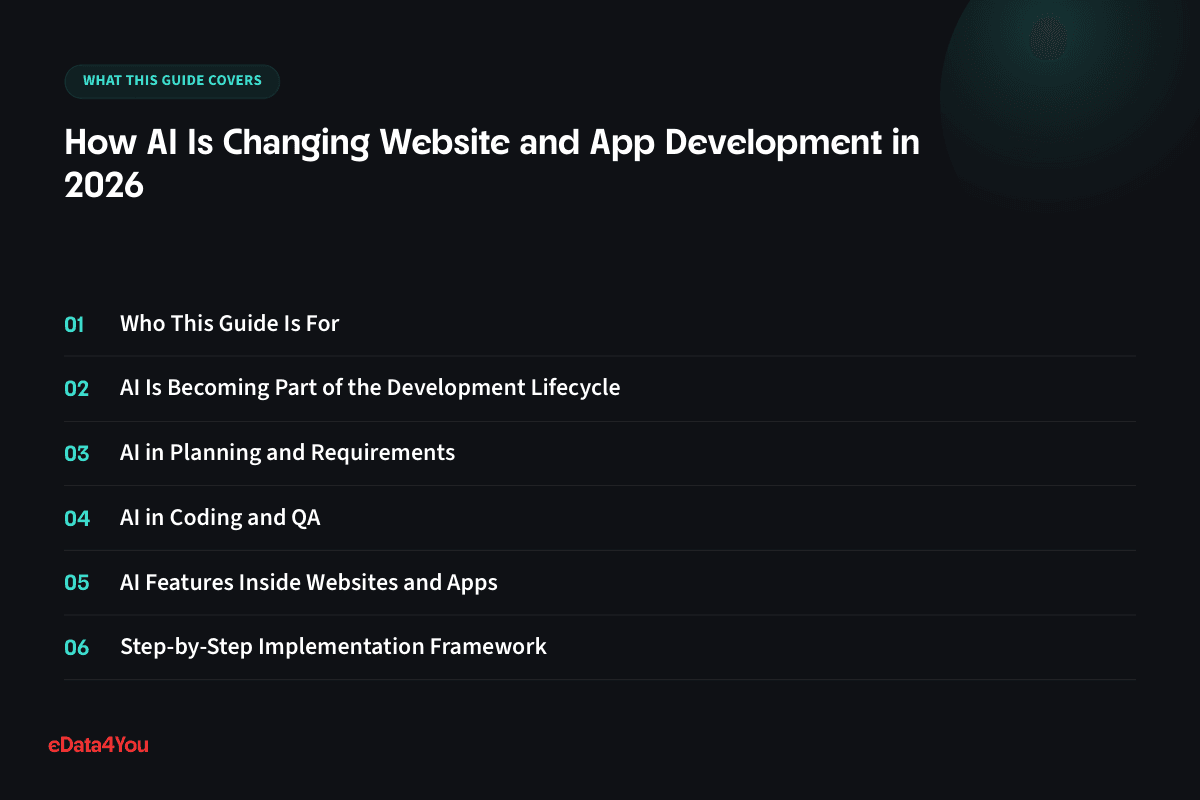Click the number 05 label
The height and width of the screenshot is (800, 1200).
77,582
